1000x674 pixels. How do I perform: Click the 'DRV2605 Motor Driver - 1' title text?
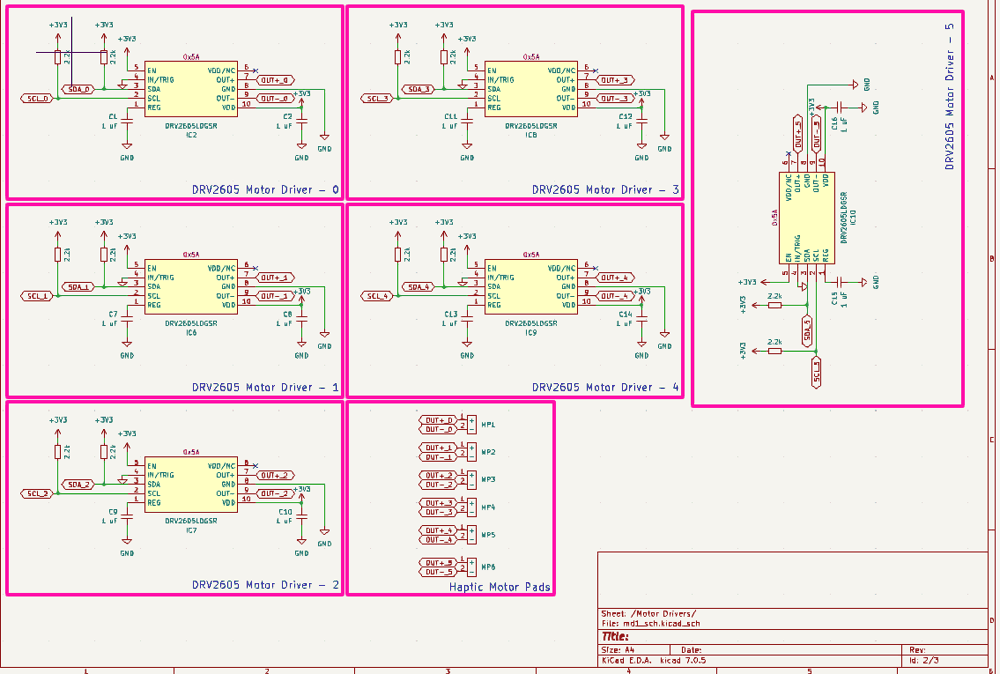265,387
